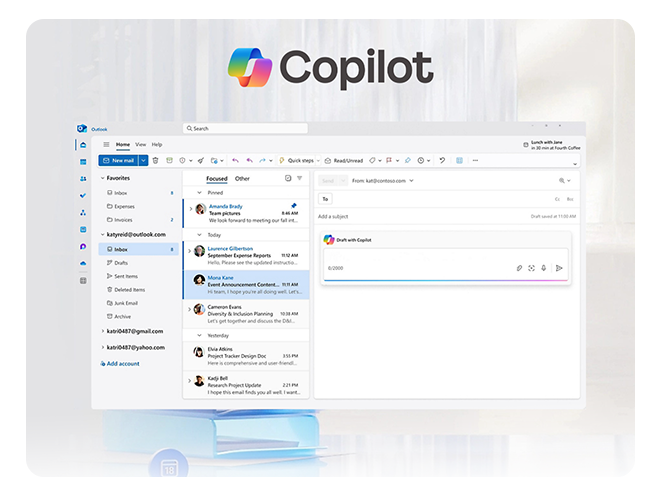This screenshot has height=496, width=660.
Task: Open OneDrive cloud icon in the rail
Action: tap(83, 263)
